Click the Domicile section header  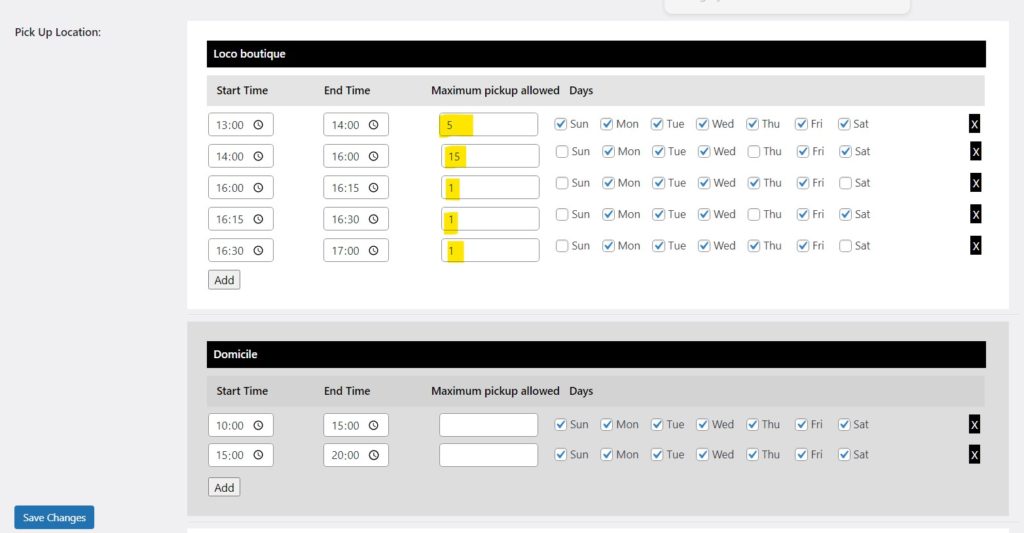[596, 354]
